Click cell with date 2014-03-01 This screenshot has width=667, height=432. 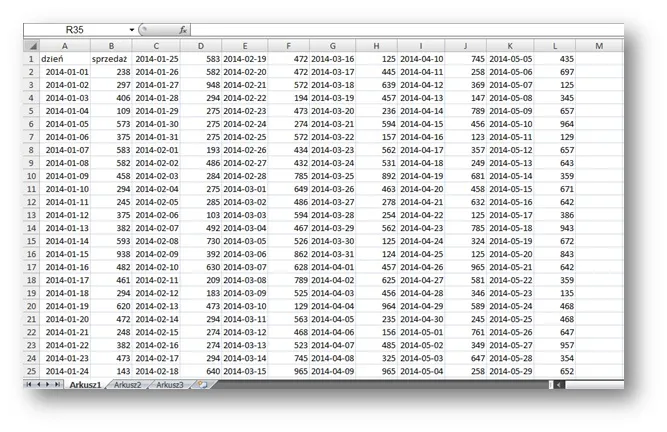point(245,189)
